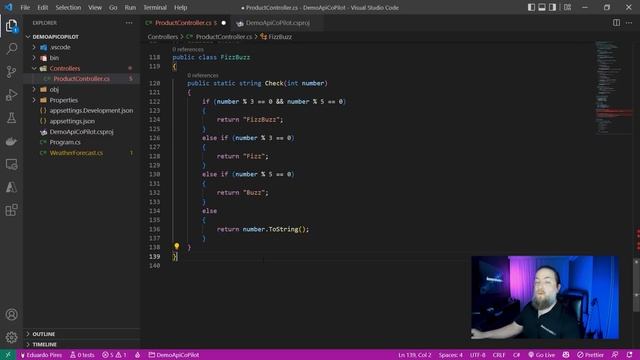Open the Docker whale icon

pos(11,141)
